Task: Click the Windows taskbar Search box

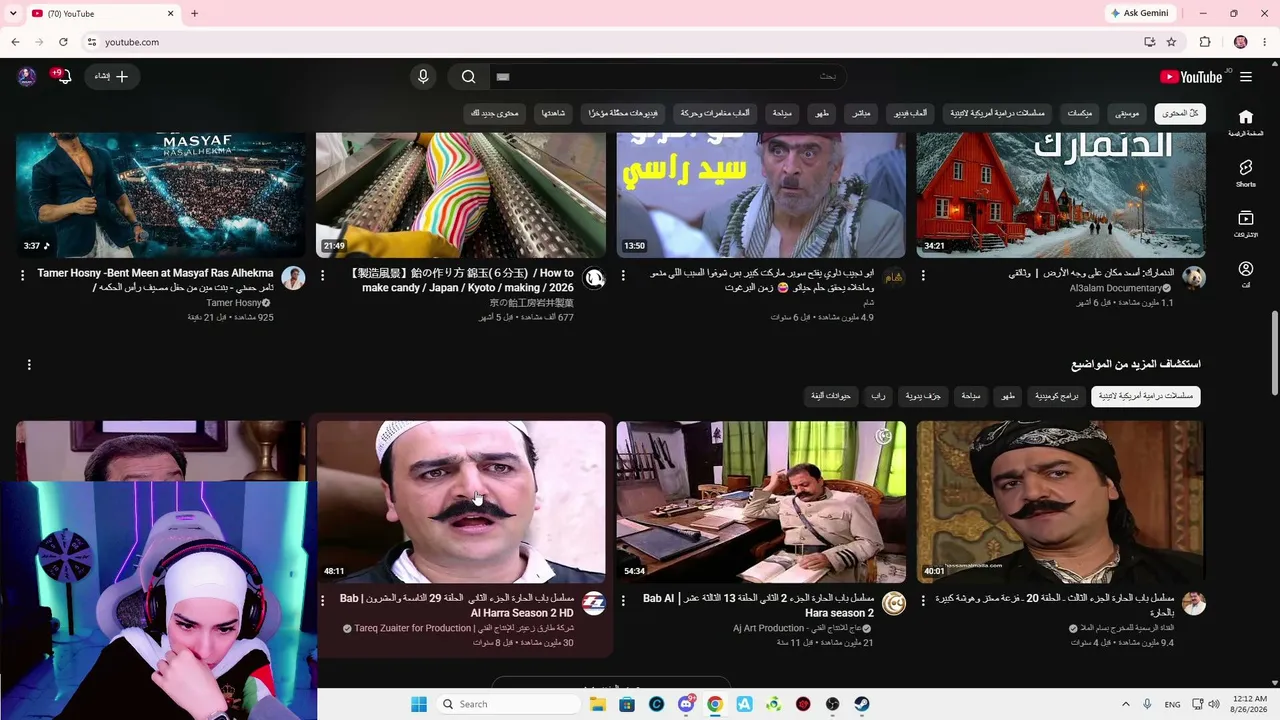Action: tap(507, 704)
